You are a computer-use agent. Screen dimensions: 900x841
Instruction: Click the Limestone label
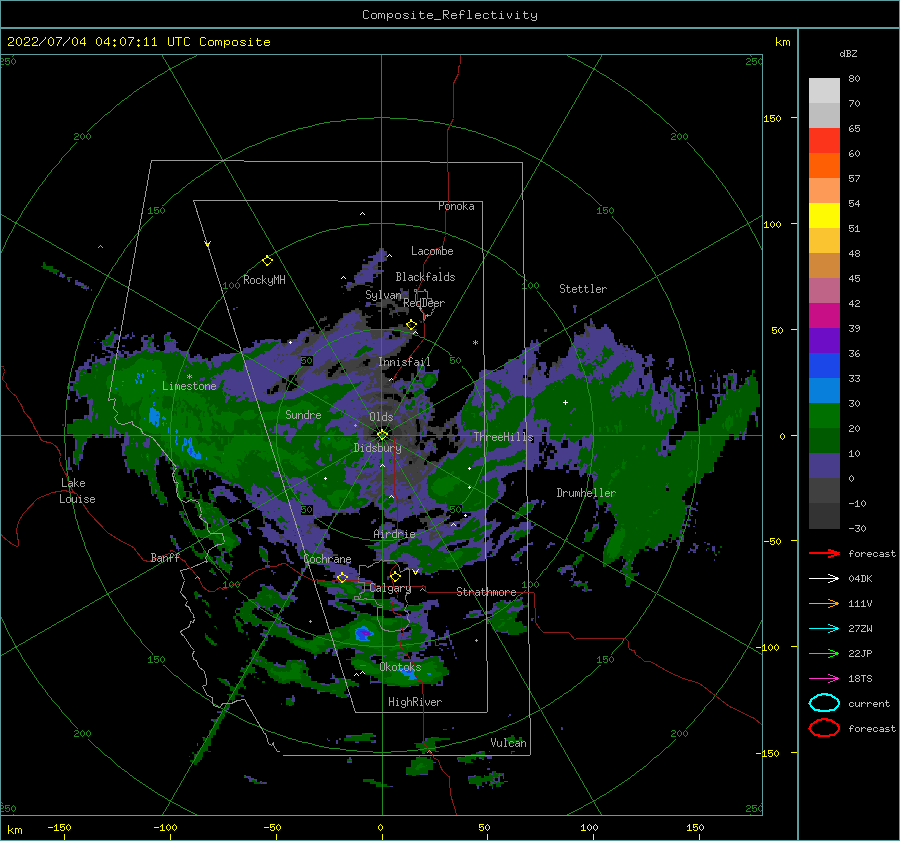pos(189,386)
